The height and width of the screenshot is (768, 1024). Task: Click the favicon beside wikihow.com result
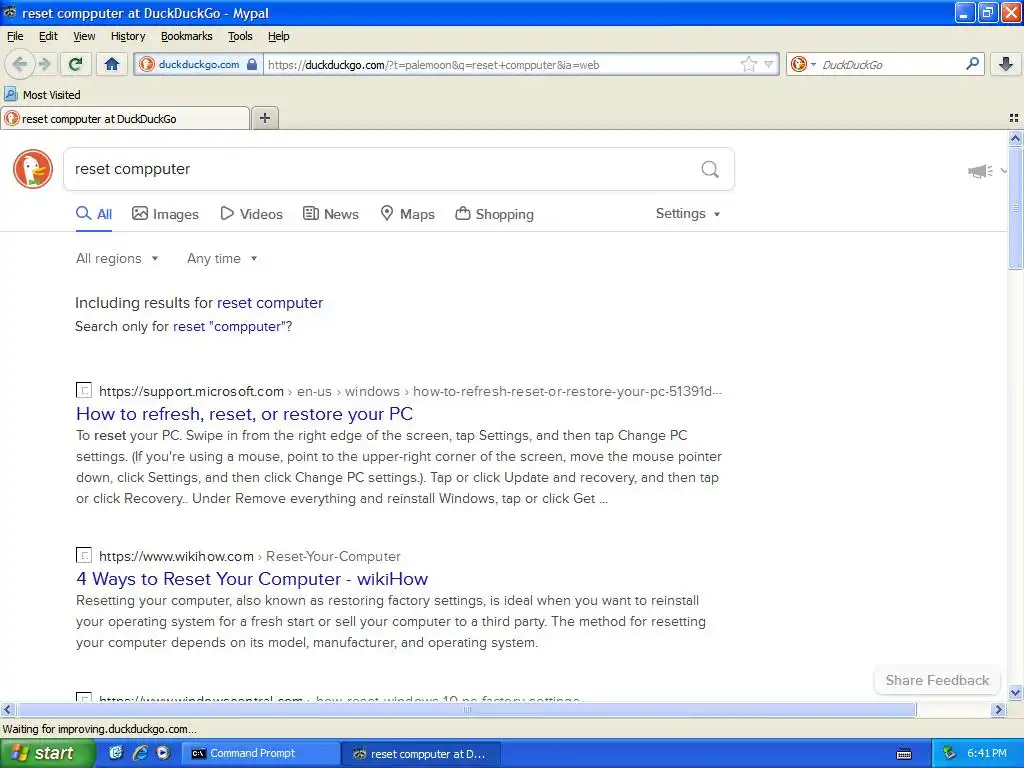(x=84, y=556)
